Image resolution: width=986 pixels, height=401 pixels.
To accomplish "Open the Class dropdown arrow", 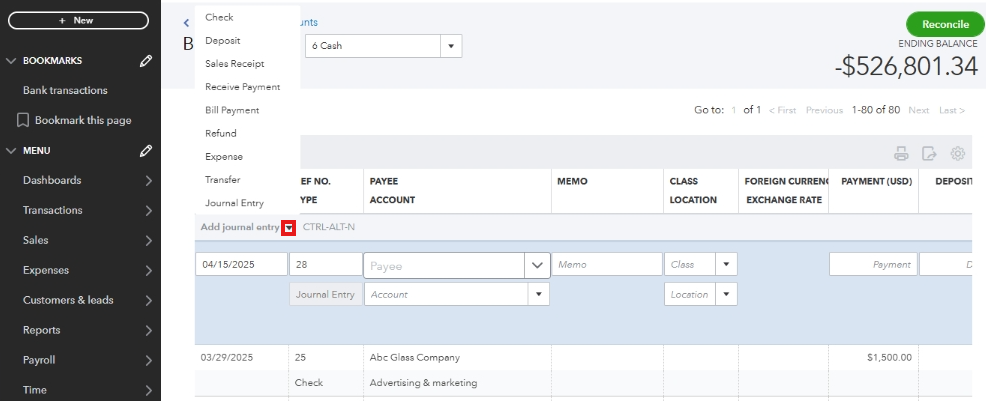I will click(x=726, y=265).
